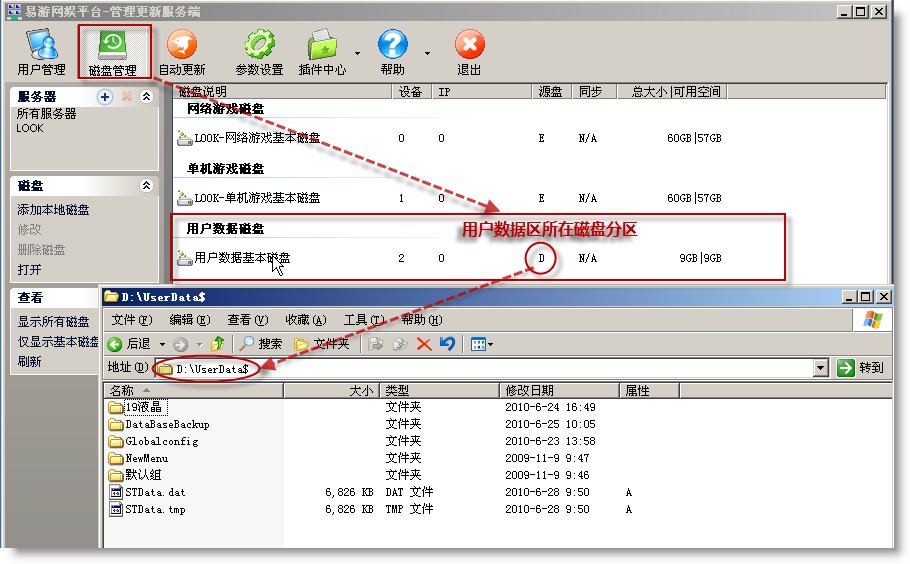This screenshot has width=910, height=564.
Task: Add a server with plus icon
Action: (105, 97)
